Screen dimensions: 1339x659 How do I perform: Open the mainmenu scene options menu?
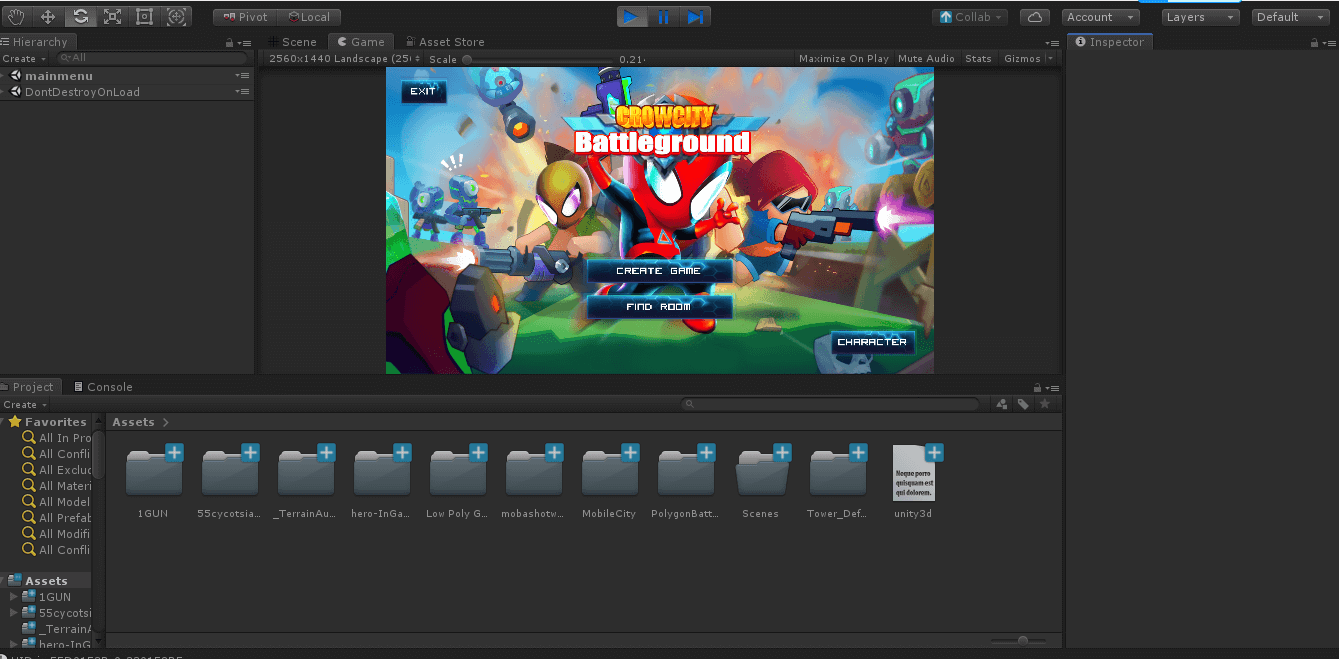[242, 76]
